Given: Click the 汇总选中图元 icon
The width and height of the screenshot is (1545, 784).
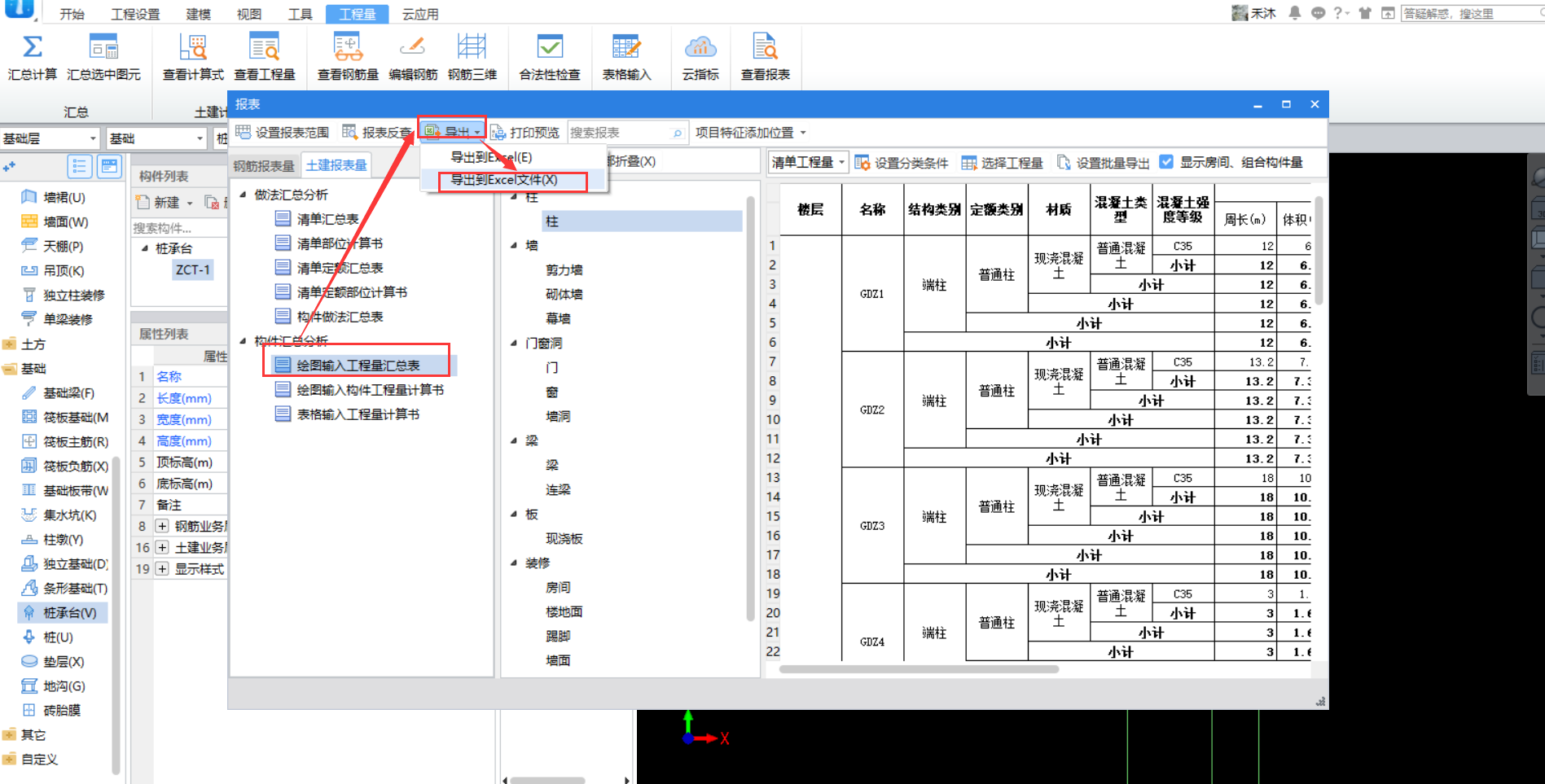Looking at the screenshot, I should coord(103,47).
